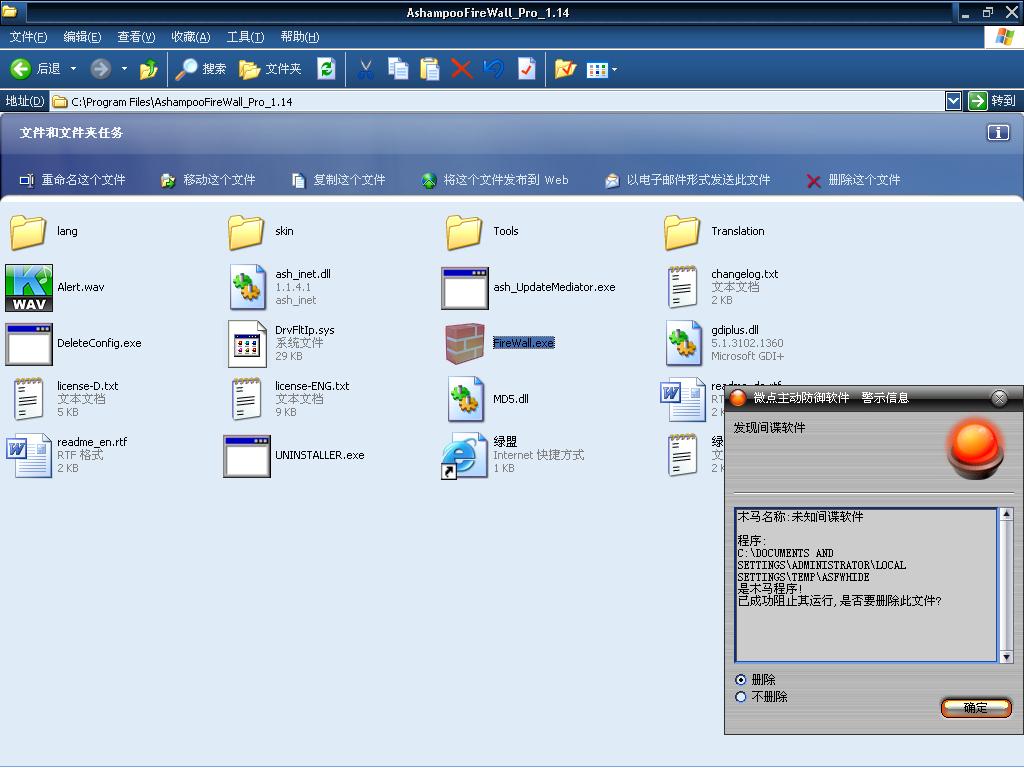Select the UNINSTALLER.exe program icon

[247, 456]
